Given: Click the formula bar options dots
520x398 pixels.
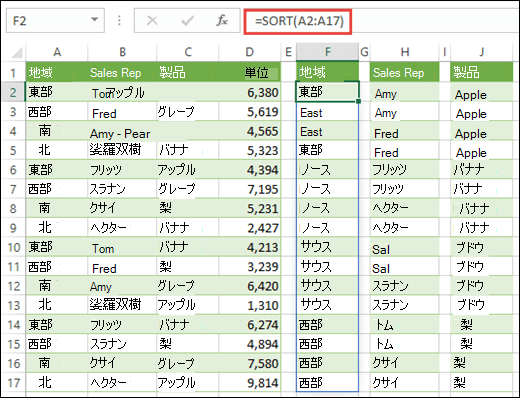Looking at the screenshot, I should click(119, 21).
